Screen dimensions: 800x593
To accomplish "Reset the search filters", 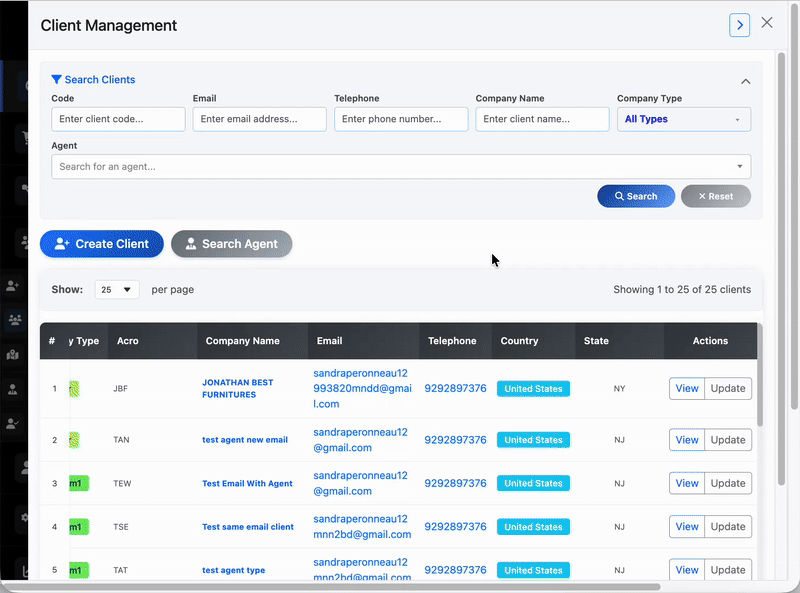I will pyautogui.click(x=715, y=196).
